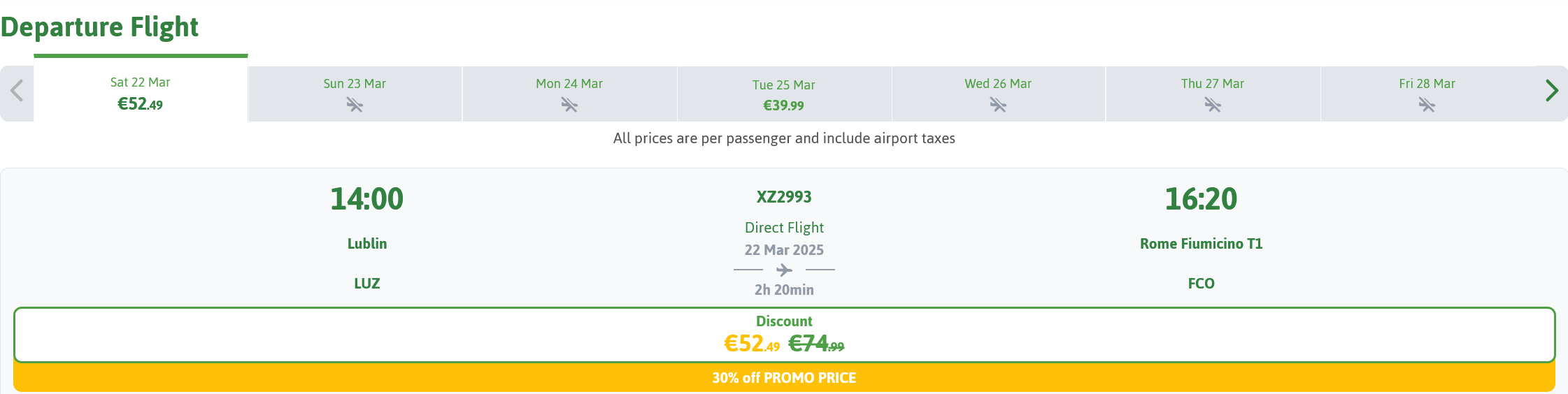This screenshot has height=394, width=1568.
Task: Click no-flight icon under Mon 24 Mar
Action: pos(569,105)
